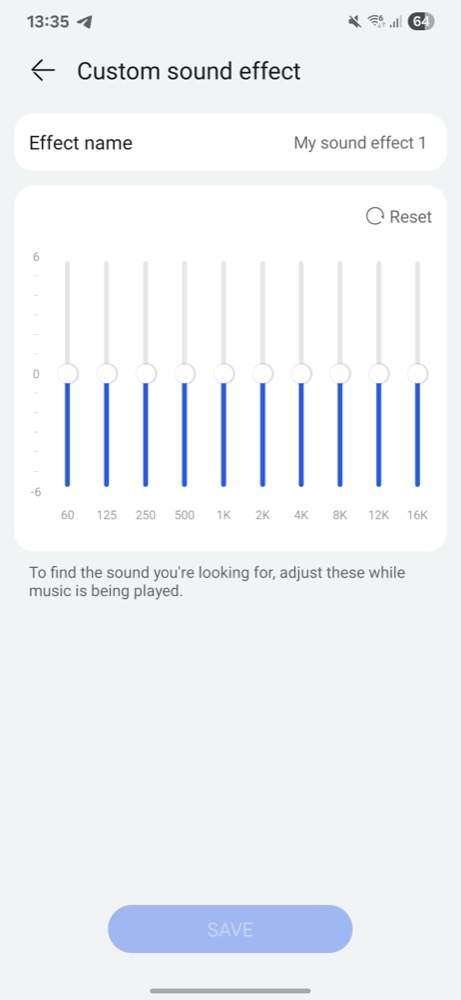Click the 125 Hz slider knob

click(106, 374)
